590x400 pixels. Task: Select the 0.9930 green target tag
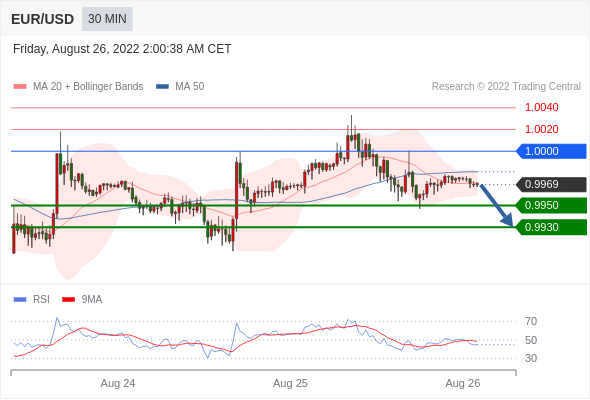tap(551, 227)
